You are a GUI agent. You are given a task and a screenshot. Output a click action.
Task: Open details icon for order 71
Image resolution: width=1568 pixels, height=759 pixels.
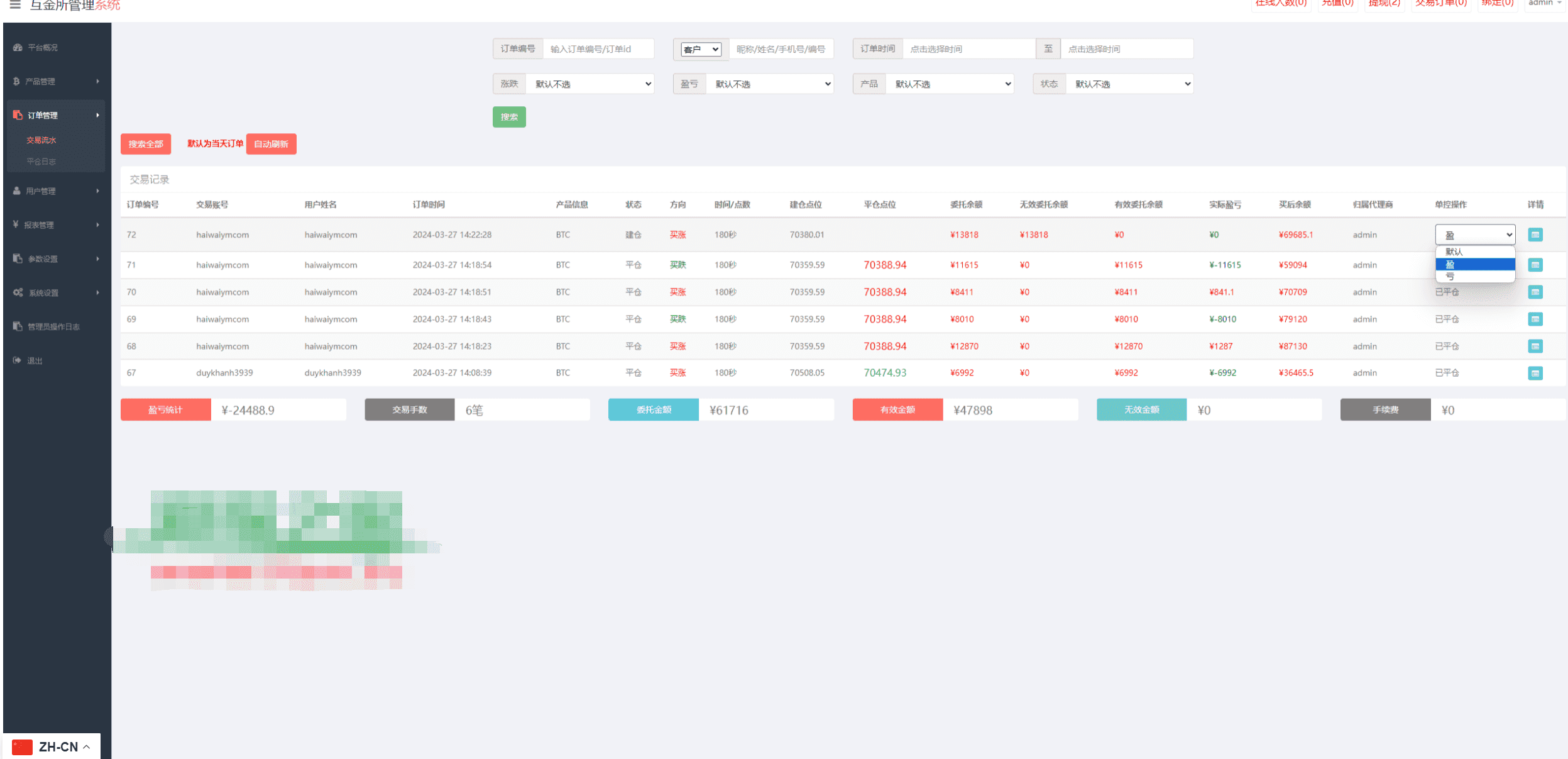point(1535,265)
